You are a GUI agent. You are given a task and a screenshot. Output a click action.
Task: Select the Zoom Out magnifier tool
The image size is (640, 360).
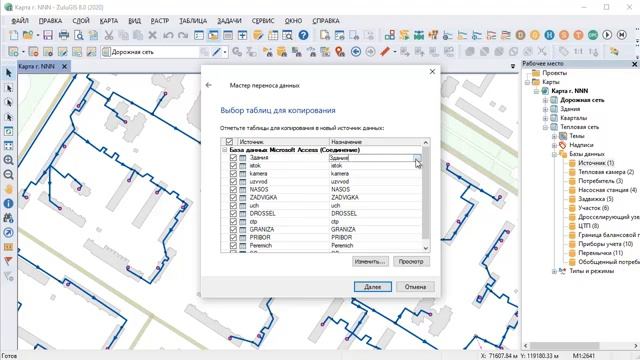click(x=8, y=175)
